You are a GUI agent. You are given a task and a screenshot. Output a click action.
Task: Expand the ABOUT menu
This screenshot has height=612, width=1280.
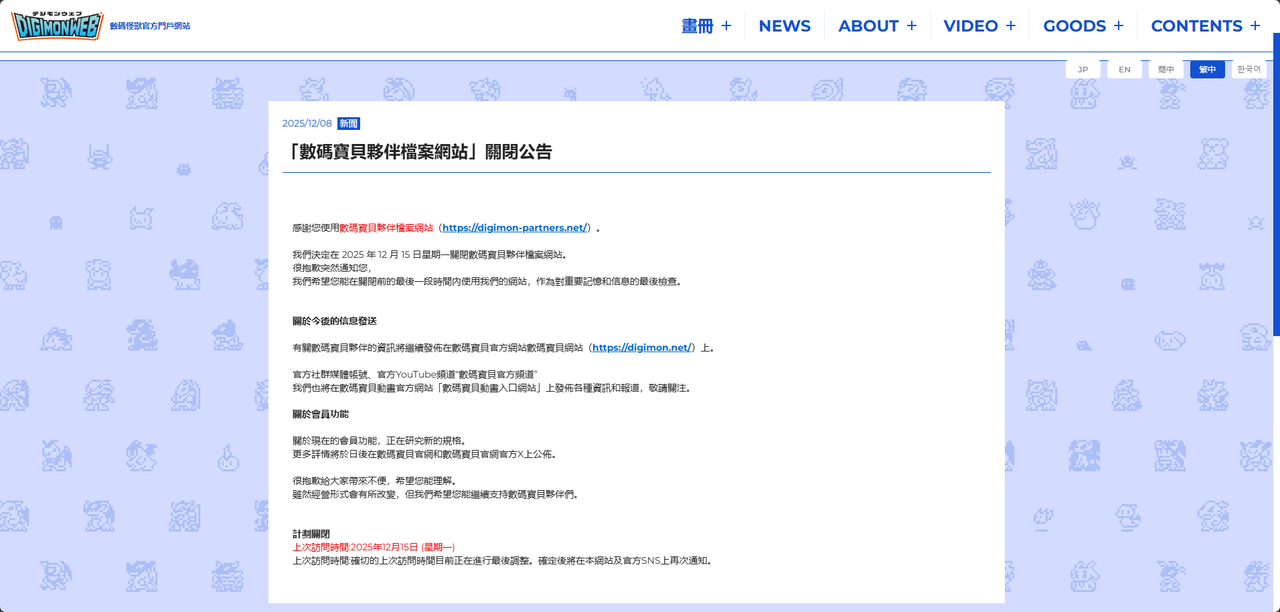point(877,26)
